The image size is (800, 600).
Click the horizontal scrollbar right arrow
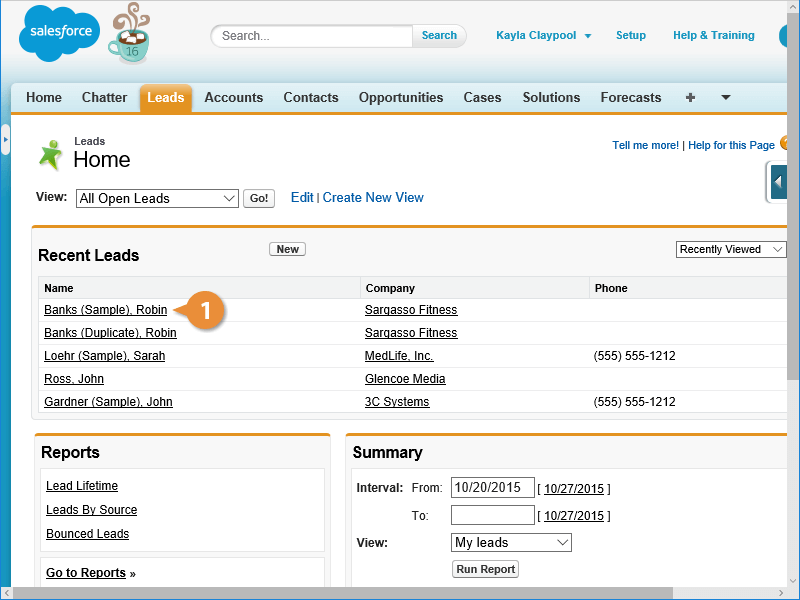click(x=781, y=593)
